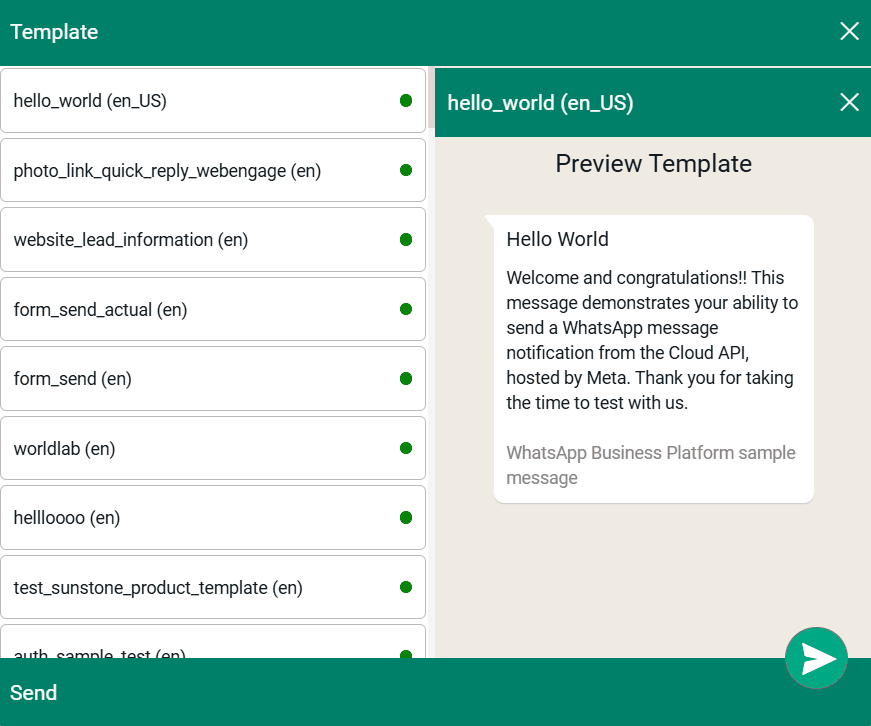Choose photo_link_quick_reply_webengage (en) template
This screenshot has width=871, height=726.
[x=200, y=171]
